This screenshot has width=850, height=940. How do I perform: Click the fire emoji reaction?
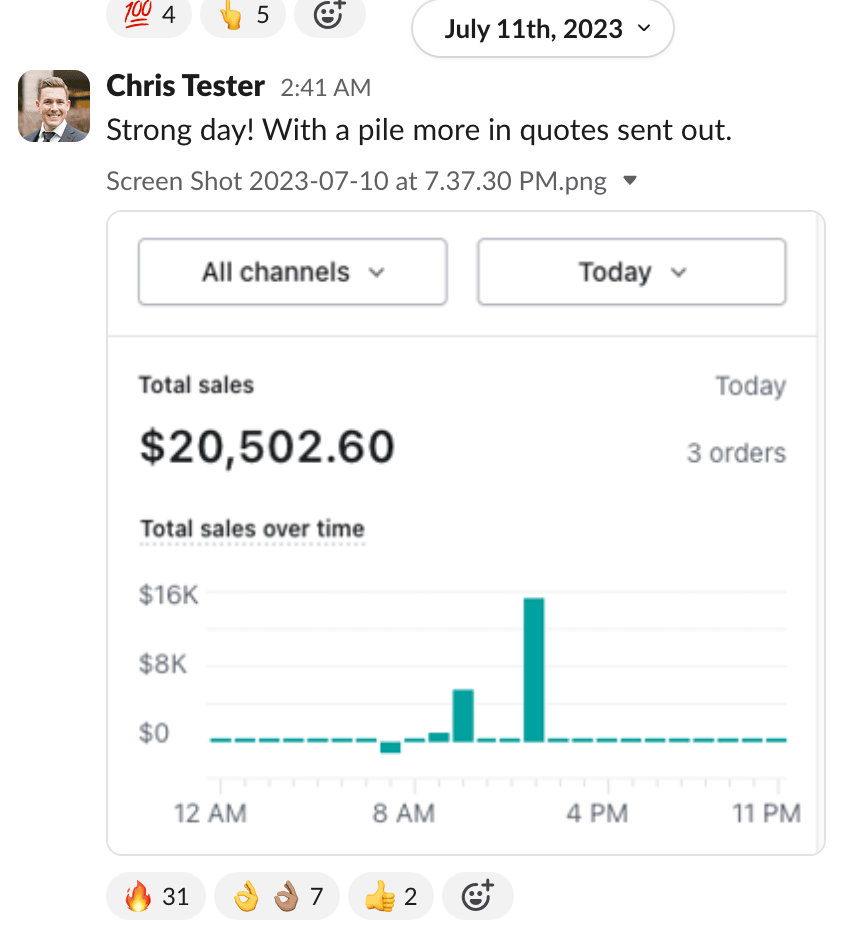[156, 896]
